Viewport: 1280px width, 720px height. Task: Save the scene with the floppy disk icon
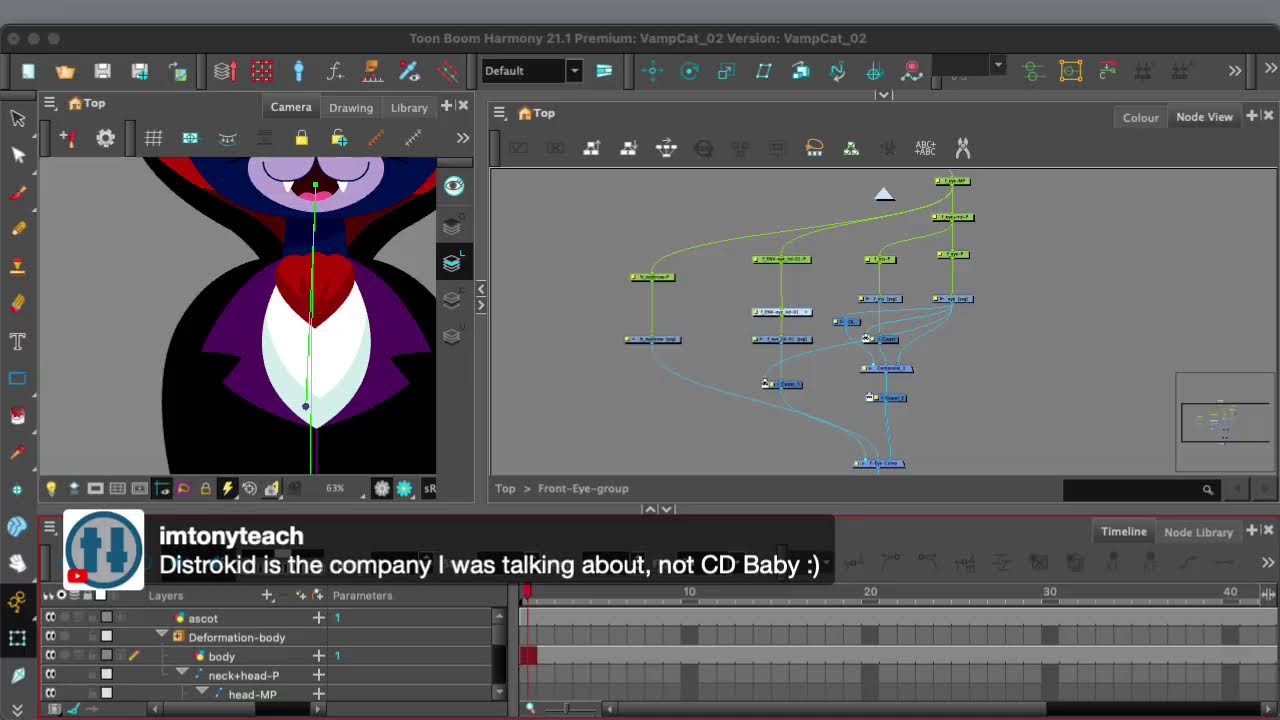click(102, 71)
